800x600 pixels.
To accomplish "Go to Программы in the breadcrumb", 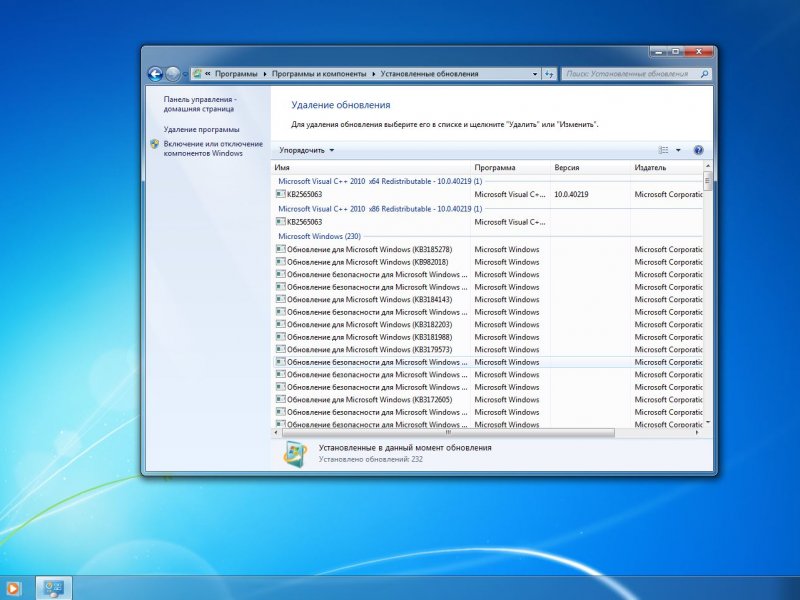I will [x=236, y=74].
